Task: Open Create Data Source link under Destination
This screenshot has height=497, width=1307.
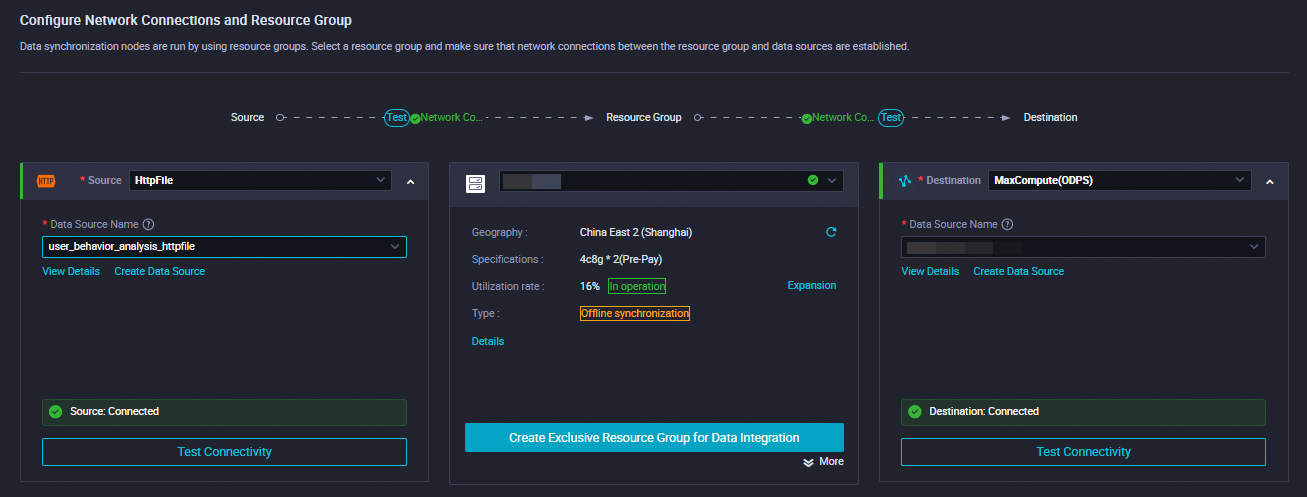Action: tap(1019, 272)
